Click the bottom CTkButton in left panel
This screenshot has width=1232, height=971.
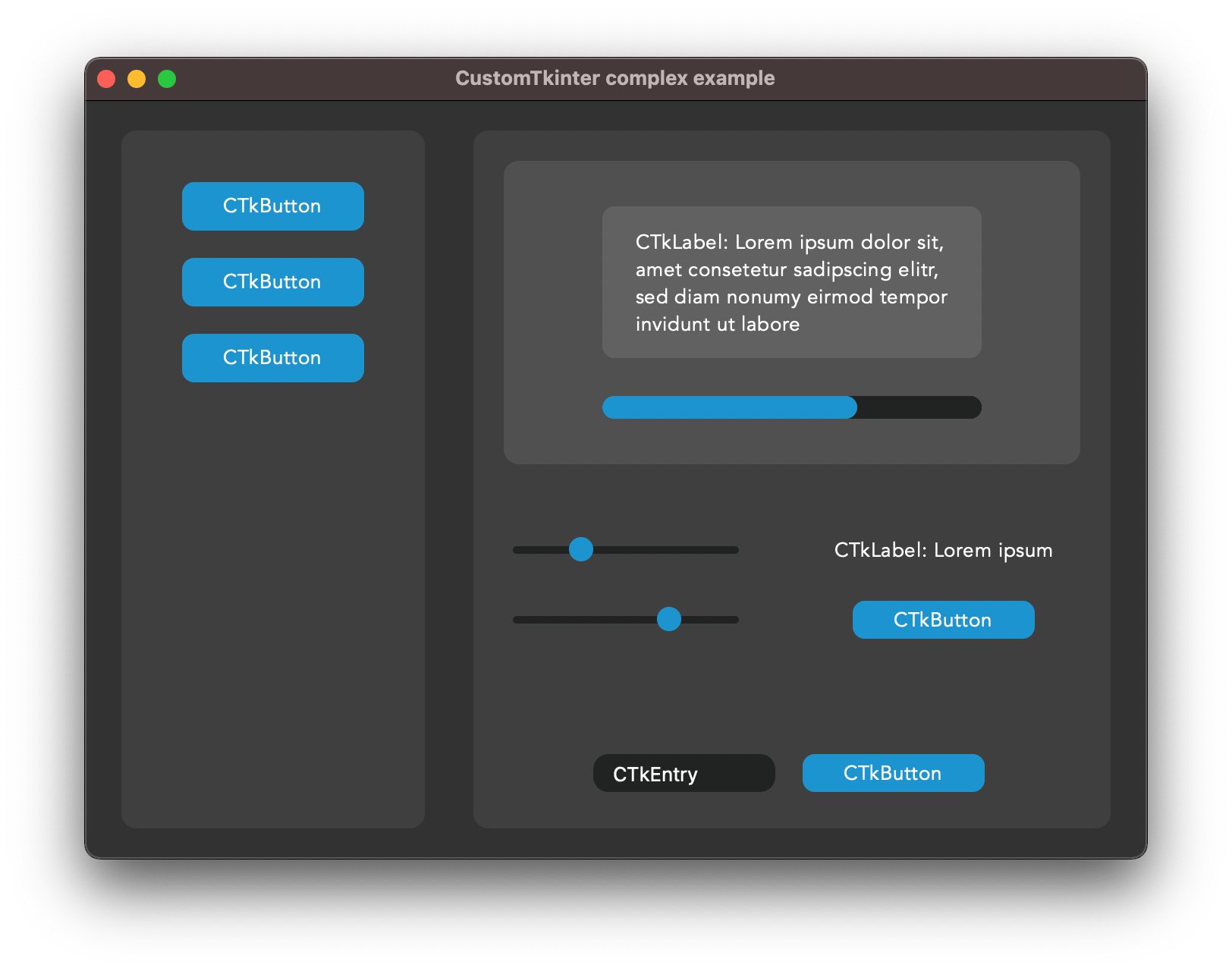[273, 358]
